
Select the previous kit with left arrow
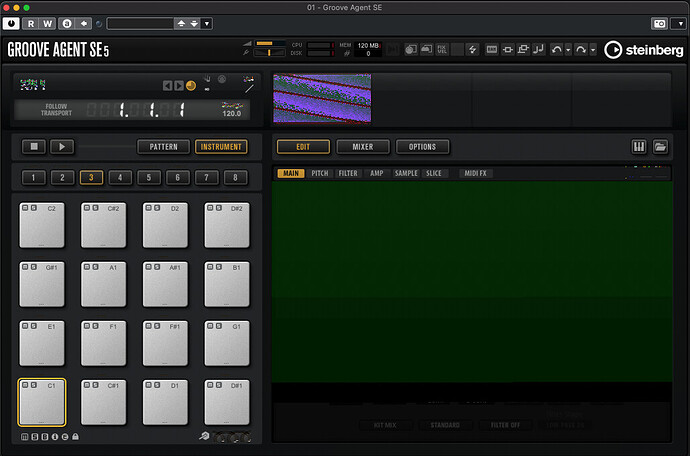click(167, 85)
